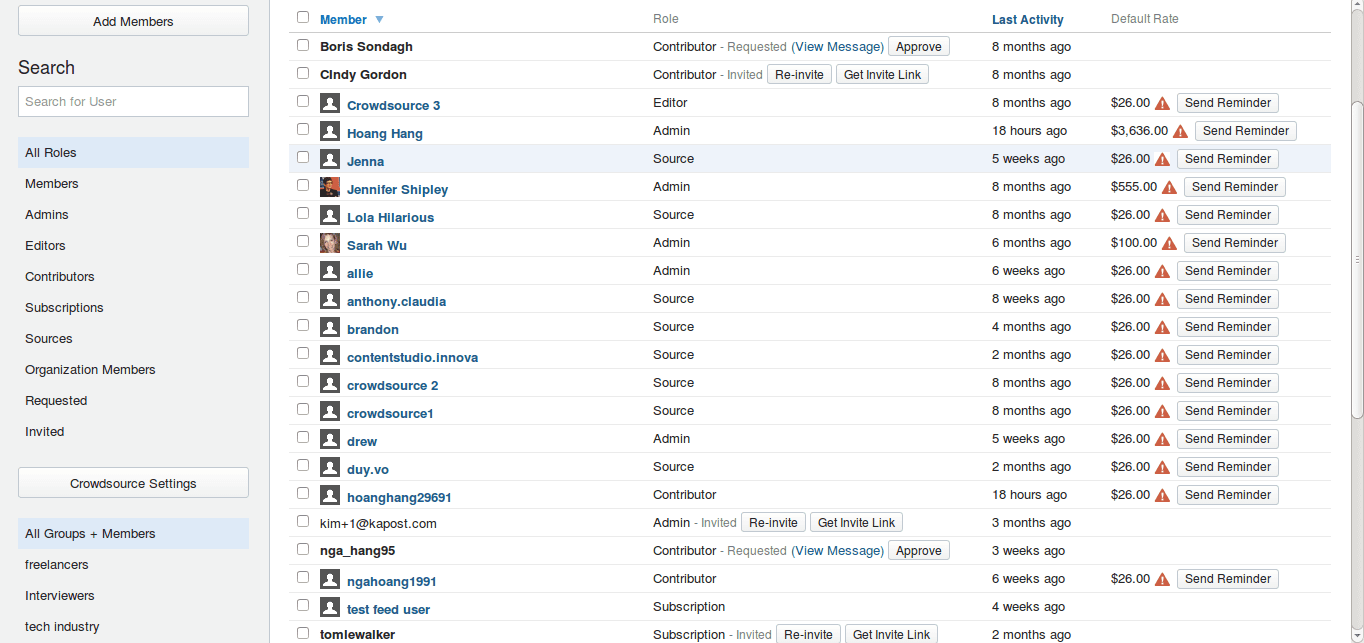Open the Add Members dialog

[133, 21]
